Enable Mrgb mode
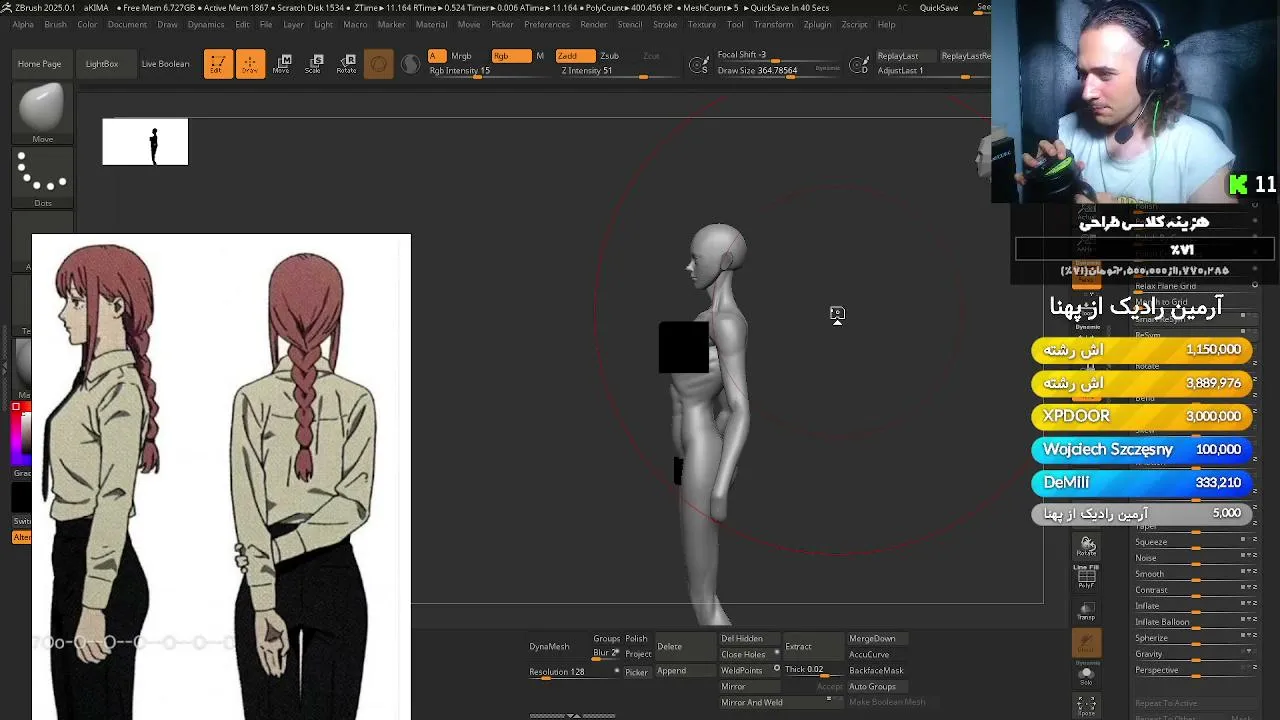The width and height of the screenshot is (1280, 720). point(461,56)
